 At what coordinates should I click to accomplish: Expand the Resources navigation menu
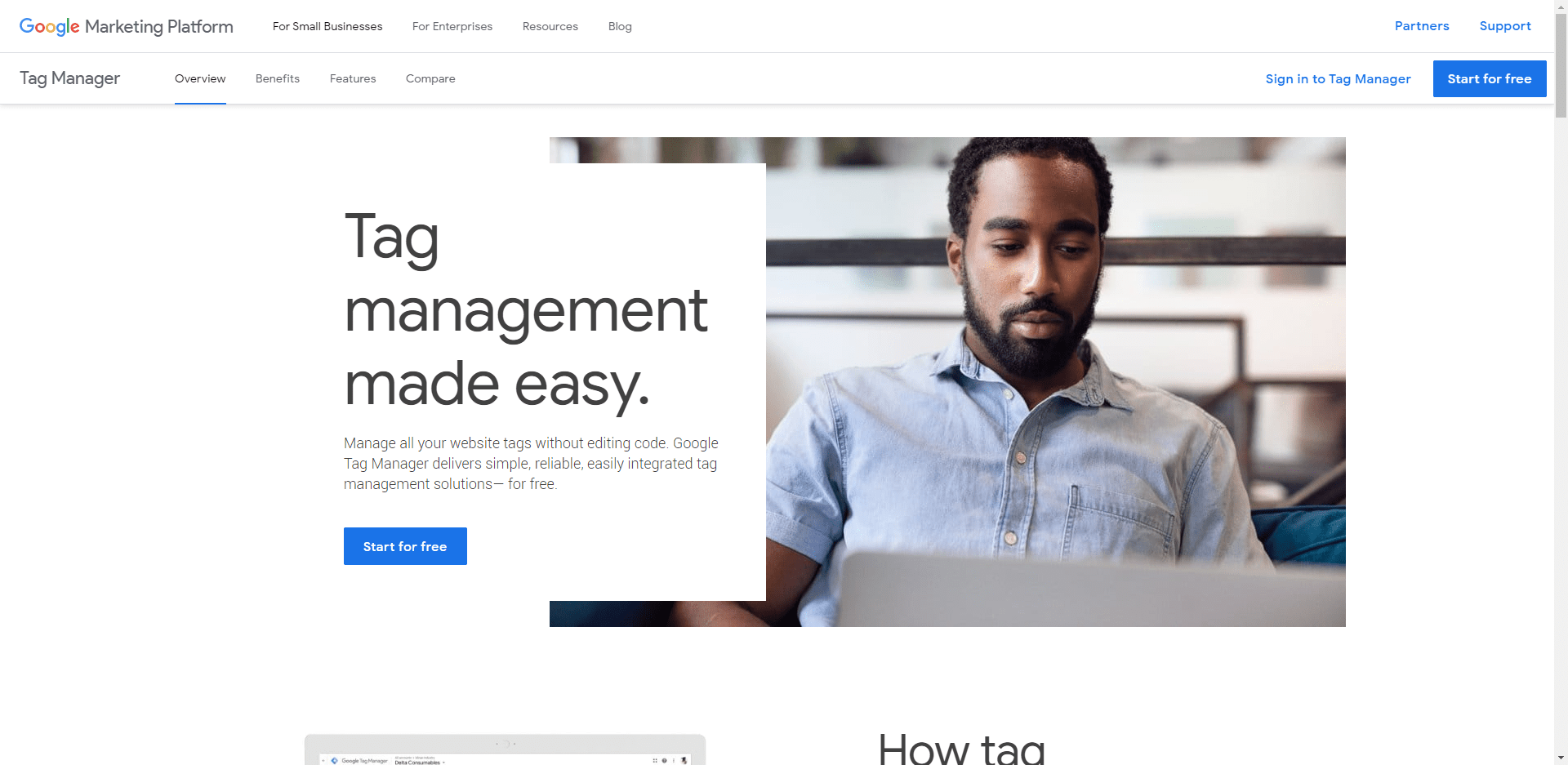550,26
